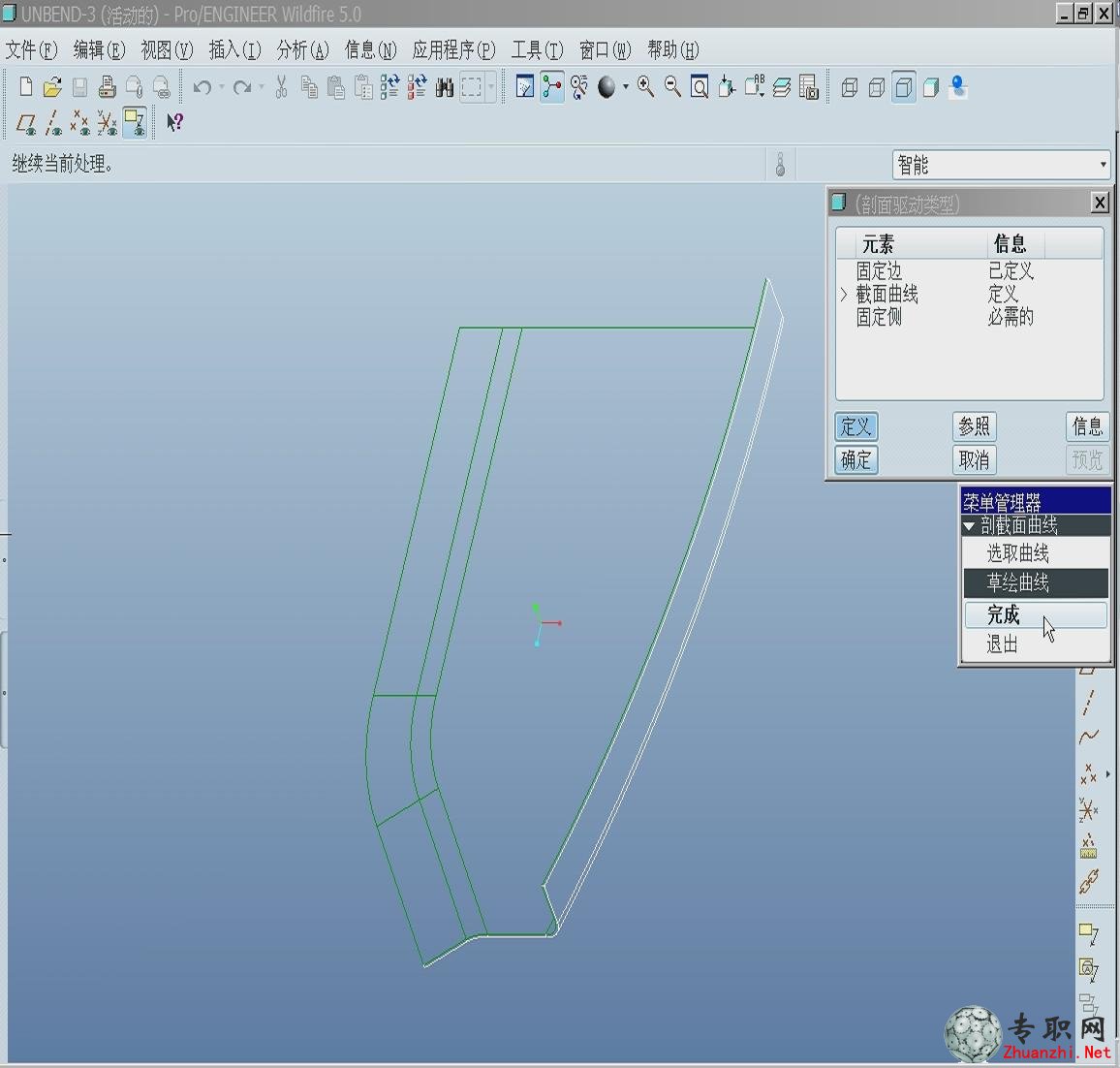Open the 窗口(W) menu
1120x1068 pixels.
click(605, 49)
